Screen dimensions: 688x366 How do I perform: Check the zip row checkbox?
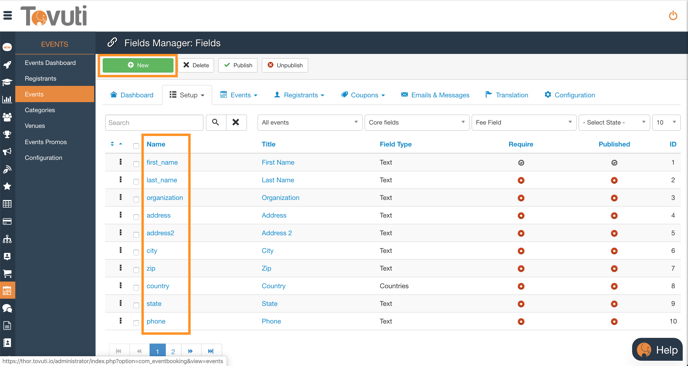coord(136,270)
